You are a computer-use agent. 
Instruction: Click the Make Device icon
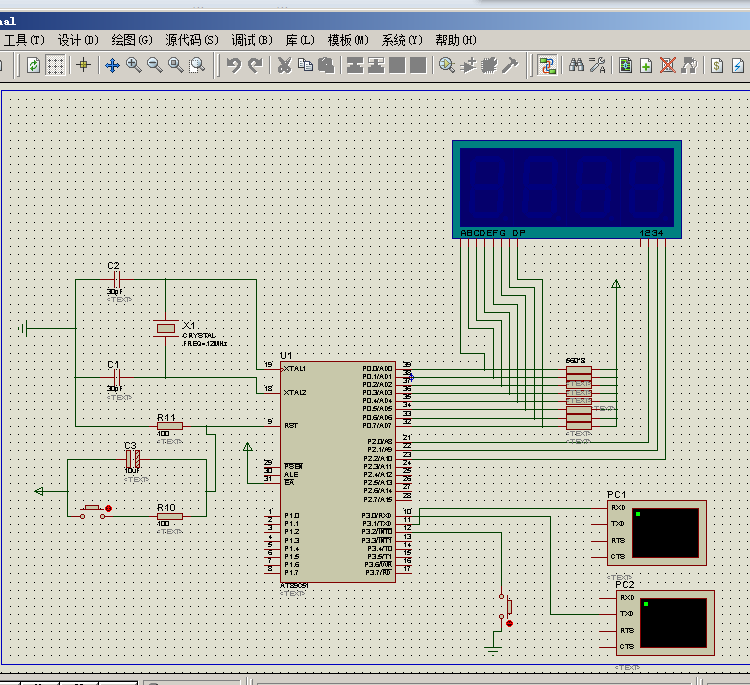pyautogui.click(x=468, y=65)
